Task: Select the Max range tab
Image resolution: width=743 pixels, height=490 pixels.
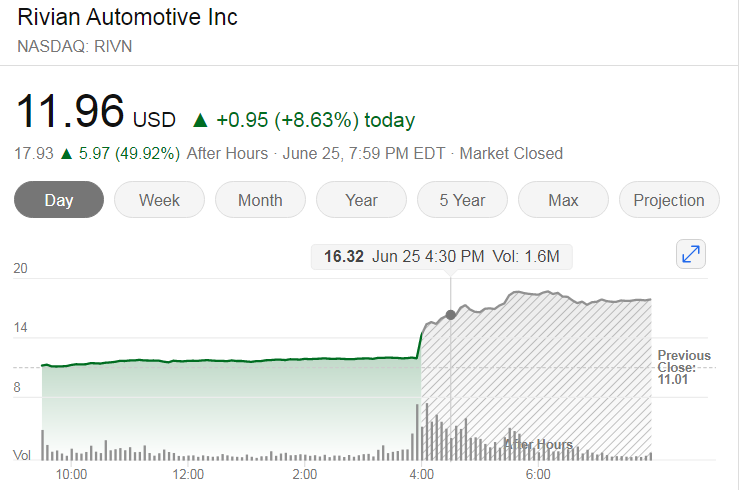Action: [x=563, y=200]
